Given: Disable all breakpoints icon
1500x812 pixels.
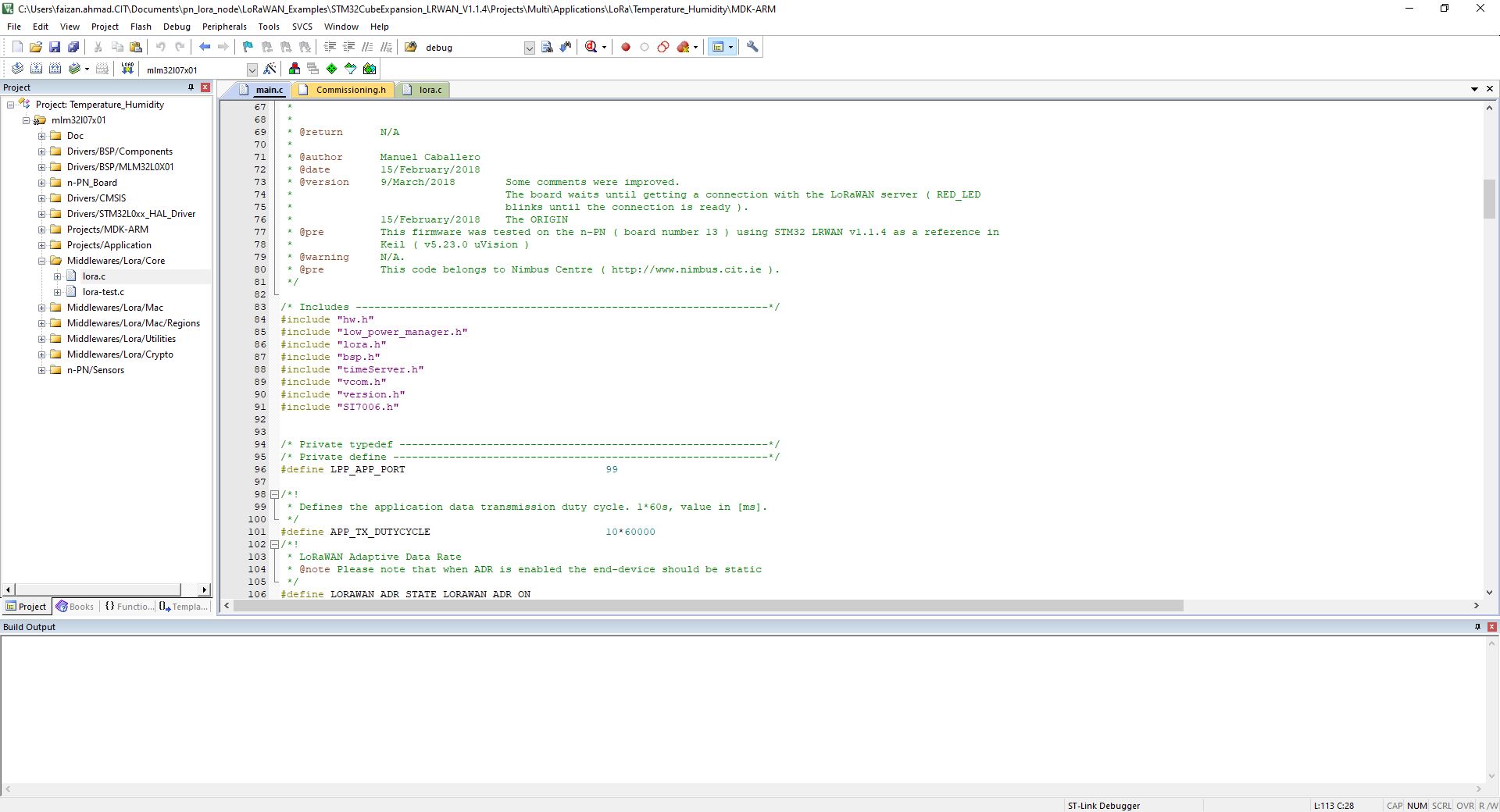Looking at the screenshot, I should click(x=663, y=48).
